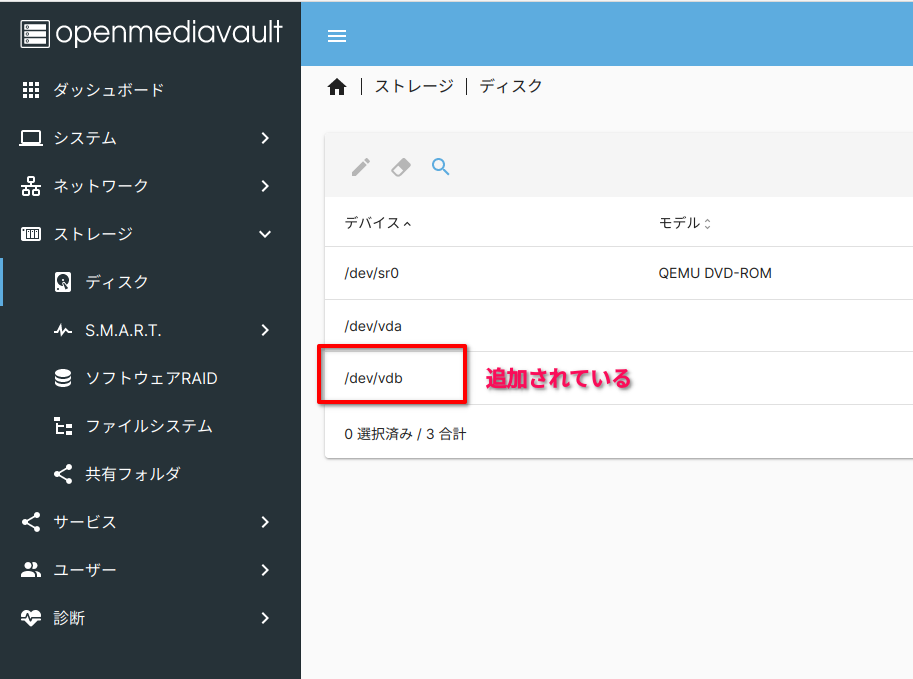Click the ディスク hard drive icon
913x679 pixels.
pyautogui.click(x=63, y=282)
